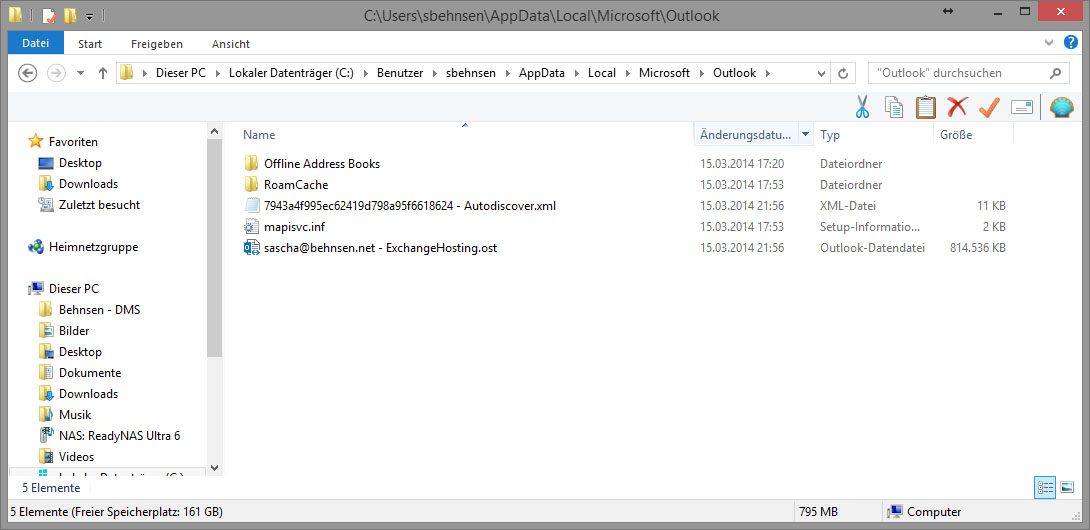The height and width of the screenshot is (530, 1090).
Task: Select the RoamCache folder icon
Action: tap(252, 184)
